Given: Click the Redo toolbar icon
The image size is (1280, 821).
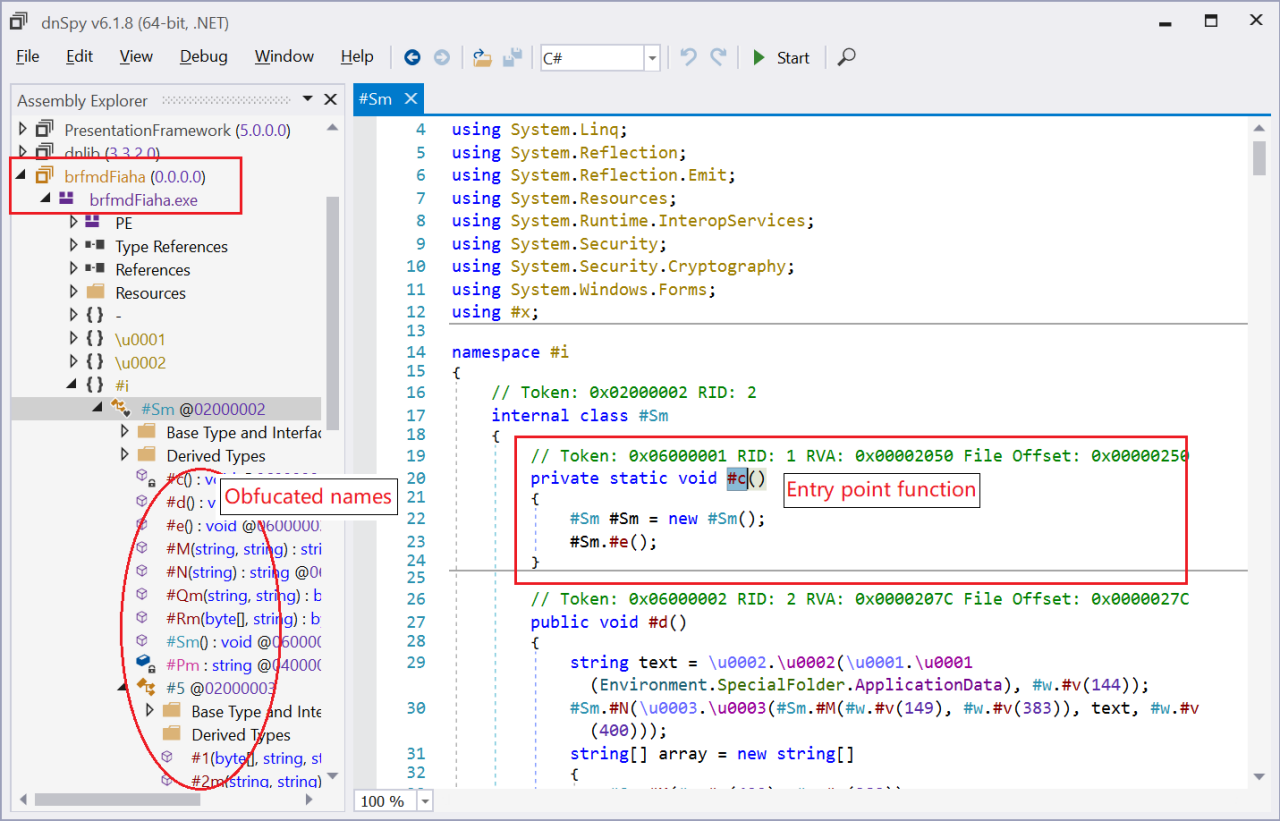Looking at the screenshot, I should click(718, 58).
